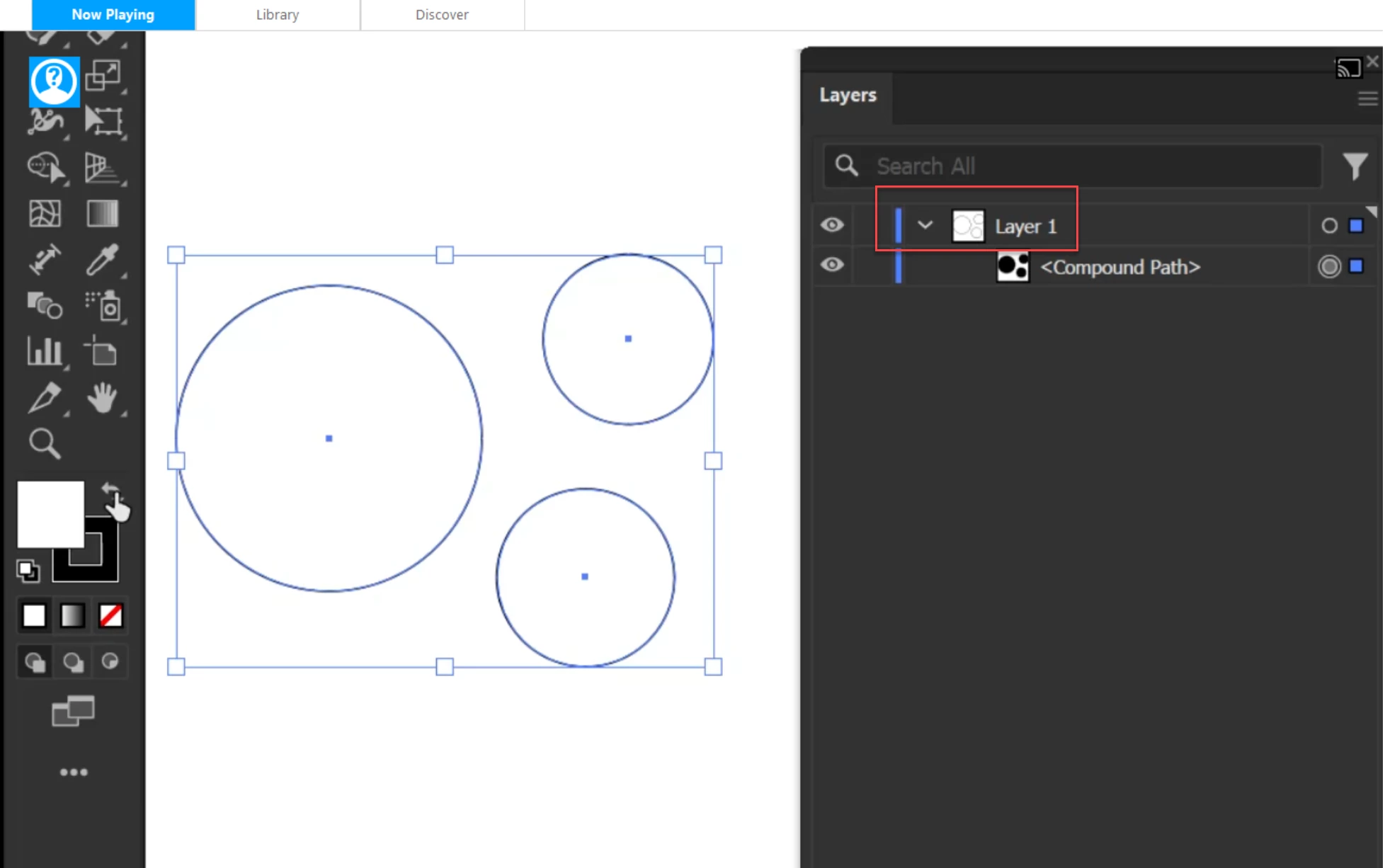
Task: Open Layers panel hamburger menu
Action: point(1367,99)
